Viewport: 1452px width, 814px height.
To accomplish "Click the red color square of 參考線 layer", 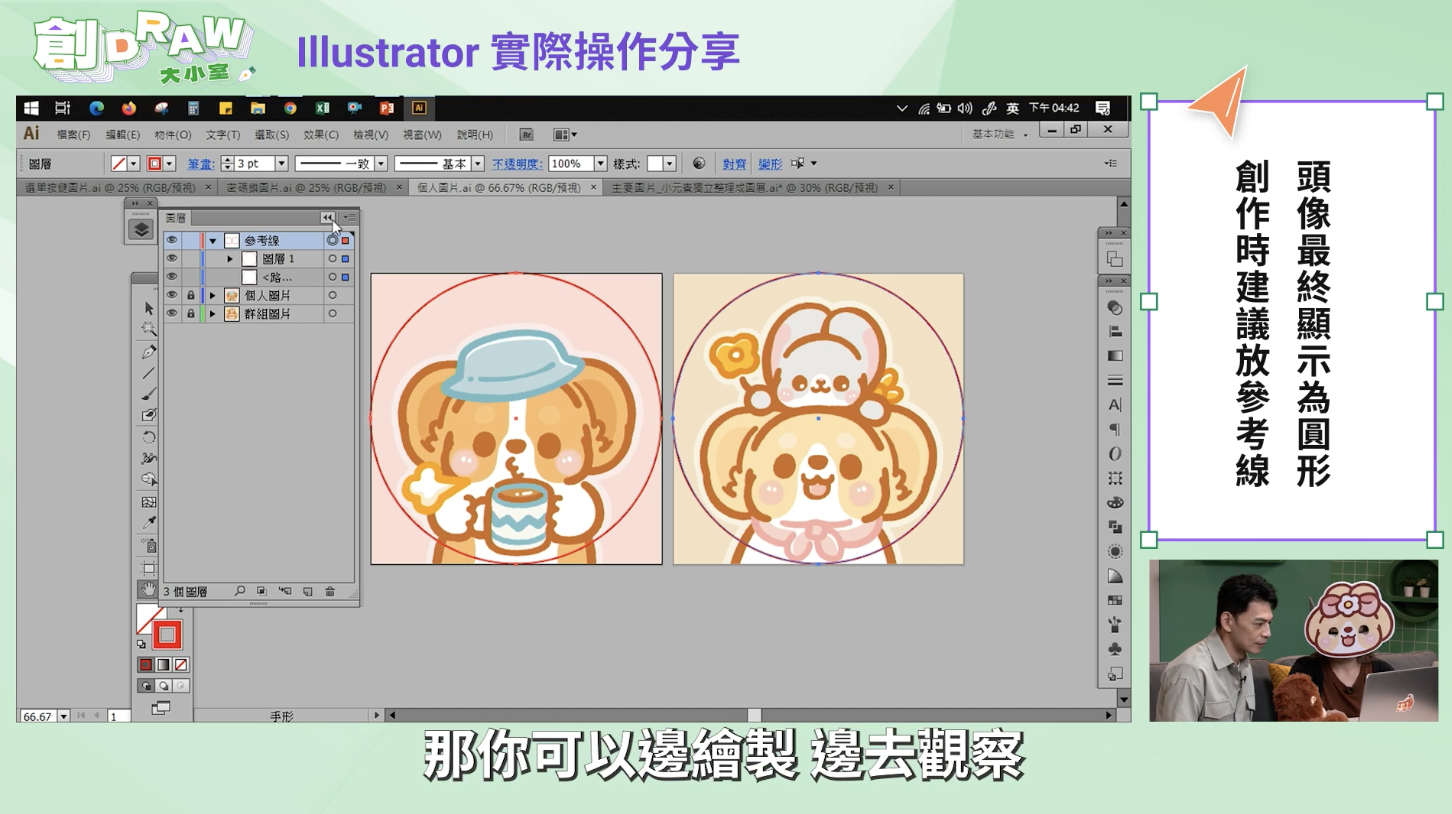I will point(346,241).
